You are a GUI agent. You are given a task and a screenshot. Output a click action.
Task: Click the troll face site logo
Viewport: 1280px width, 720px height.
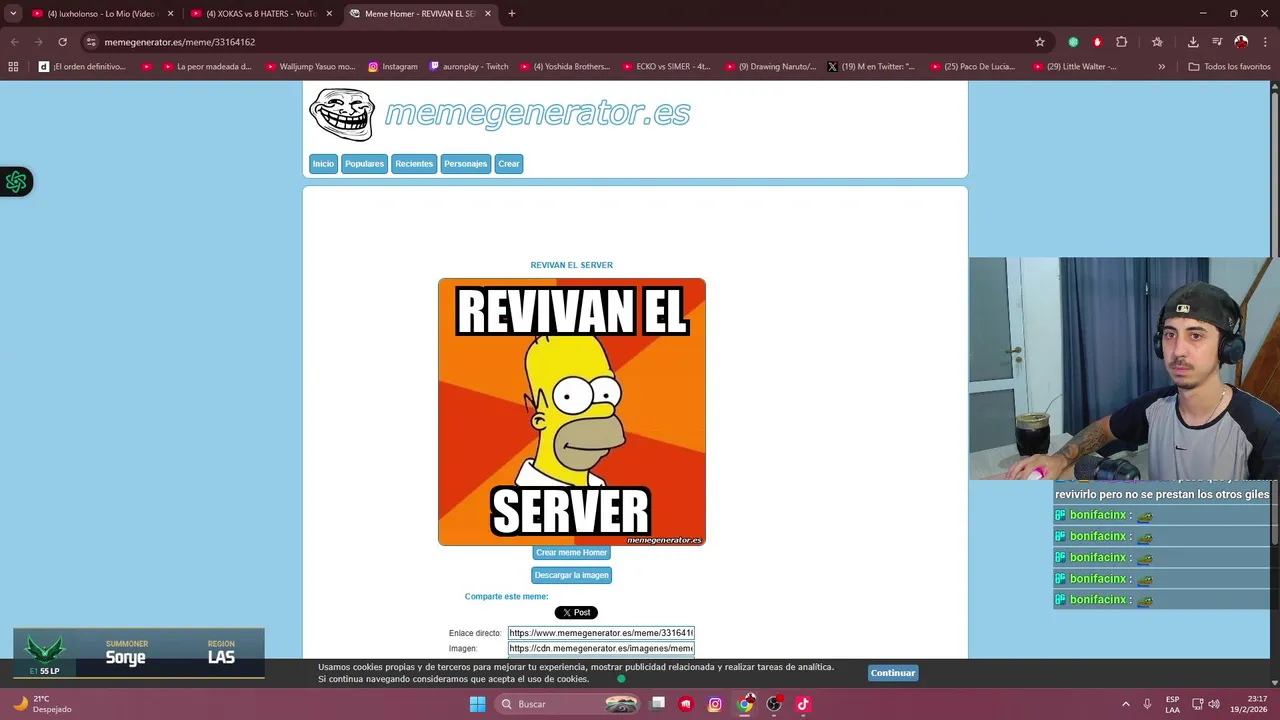[x=342, y=114]
